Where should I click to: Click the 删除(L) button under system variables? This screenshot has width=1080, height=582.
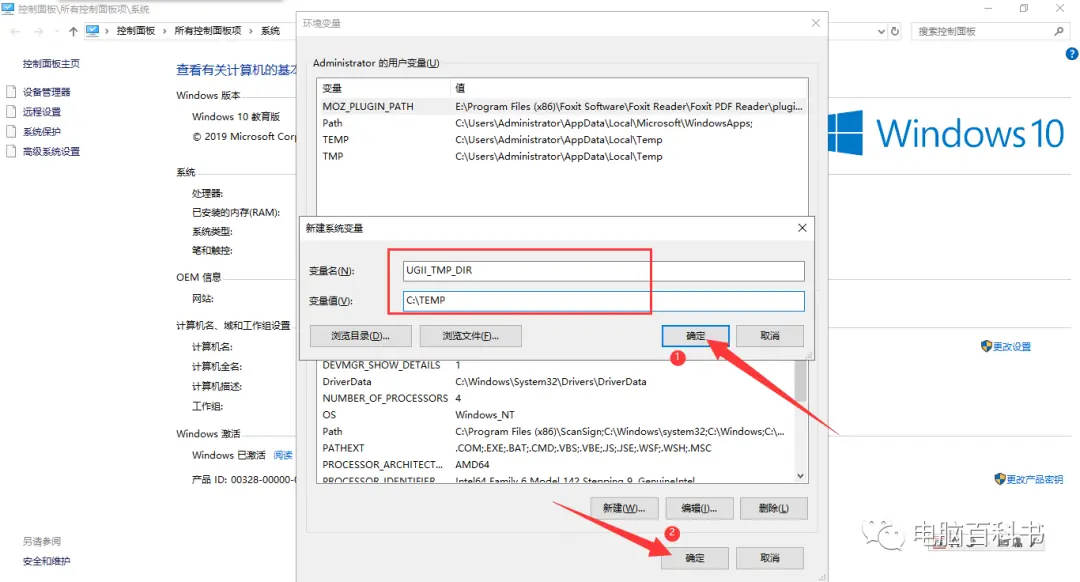773,508
